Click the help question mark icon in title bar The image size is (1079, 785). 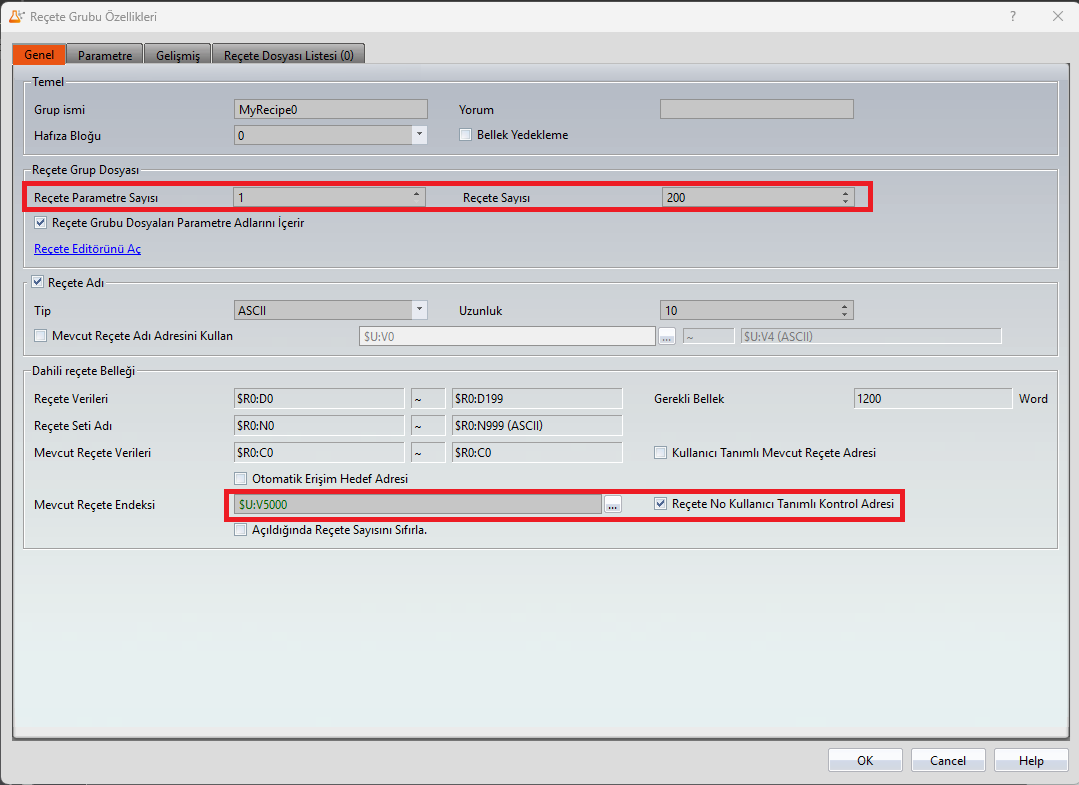pos(1013,16)
